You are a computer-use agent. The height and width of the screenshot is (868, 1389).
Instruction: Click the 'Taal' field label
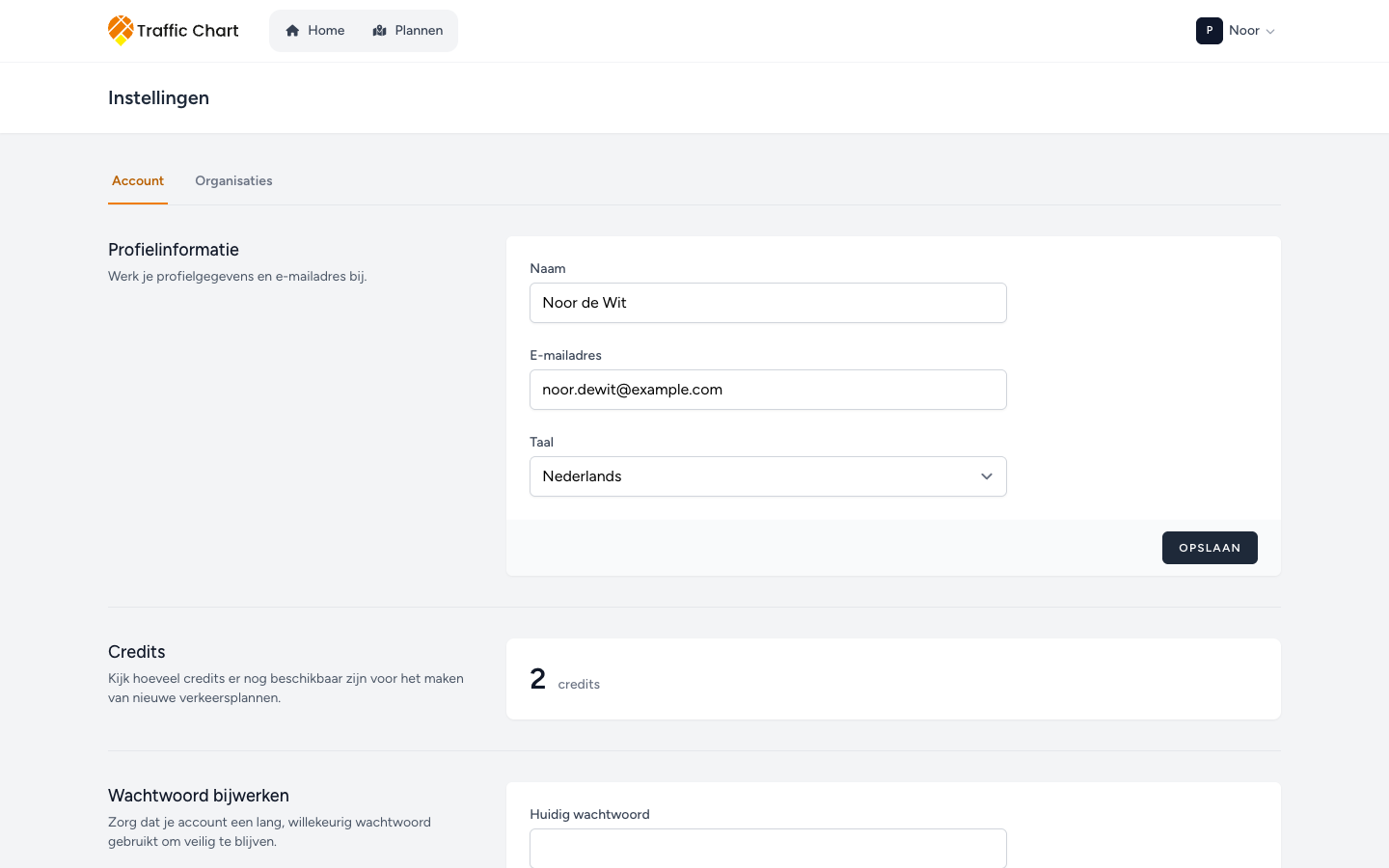pyautogui.click(x=541, y=442)
